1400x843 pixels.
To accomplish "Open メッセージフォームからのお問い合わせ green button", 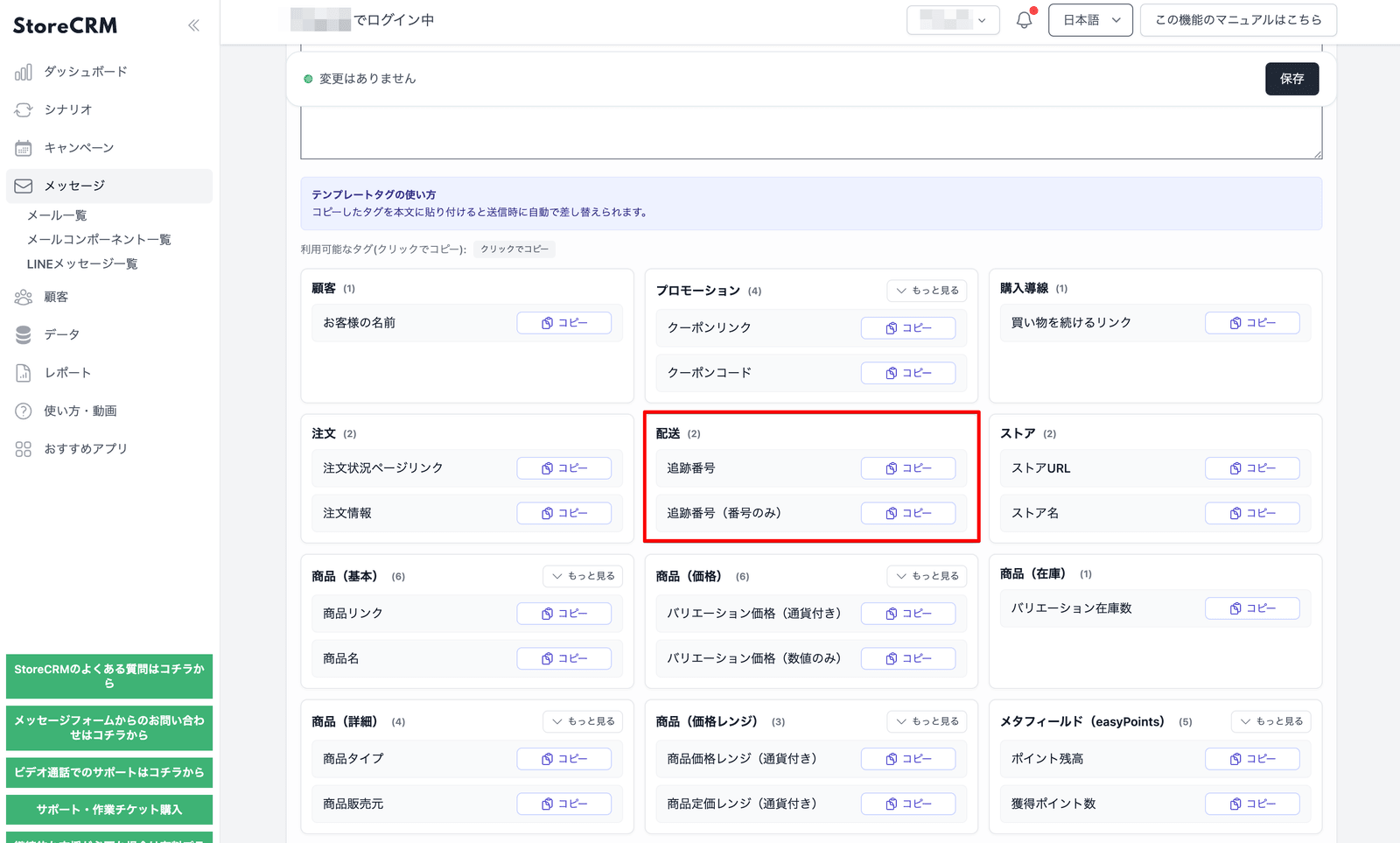I will coord(109,727).
